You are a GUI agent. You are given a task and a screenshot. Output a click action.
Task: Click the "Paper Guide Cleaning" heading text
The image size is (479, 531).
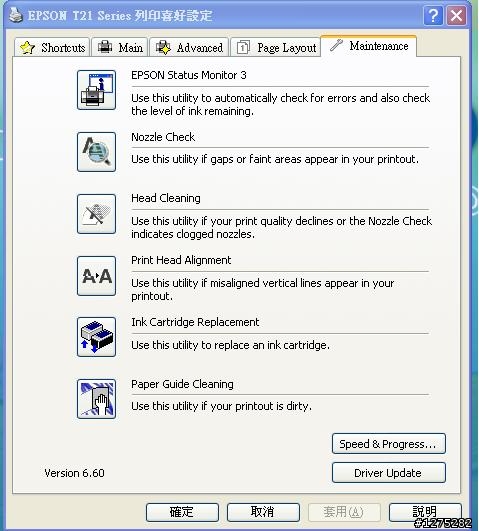182,384
